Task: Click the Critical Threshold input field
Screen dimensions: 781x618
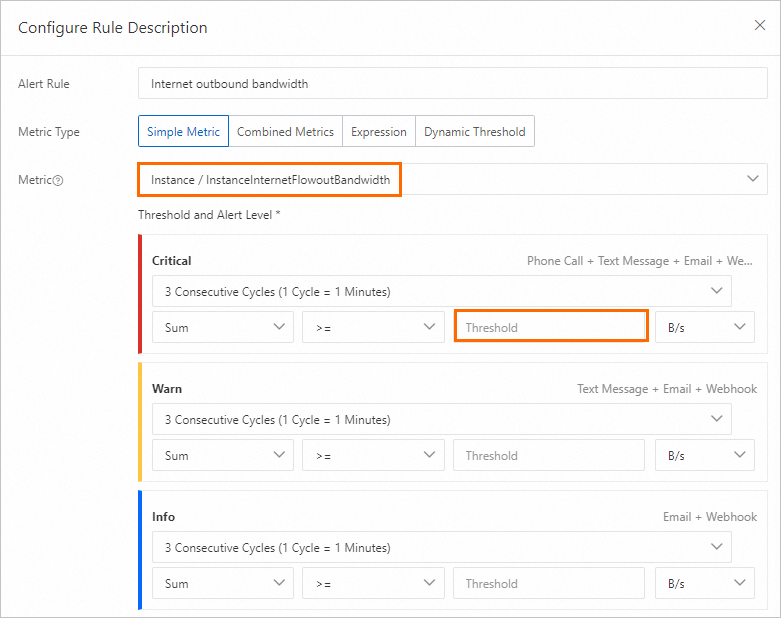Action: click(550, 328)
